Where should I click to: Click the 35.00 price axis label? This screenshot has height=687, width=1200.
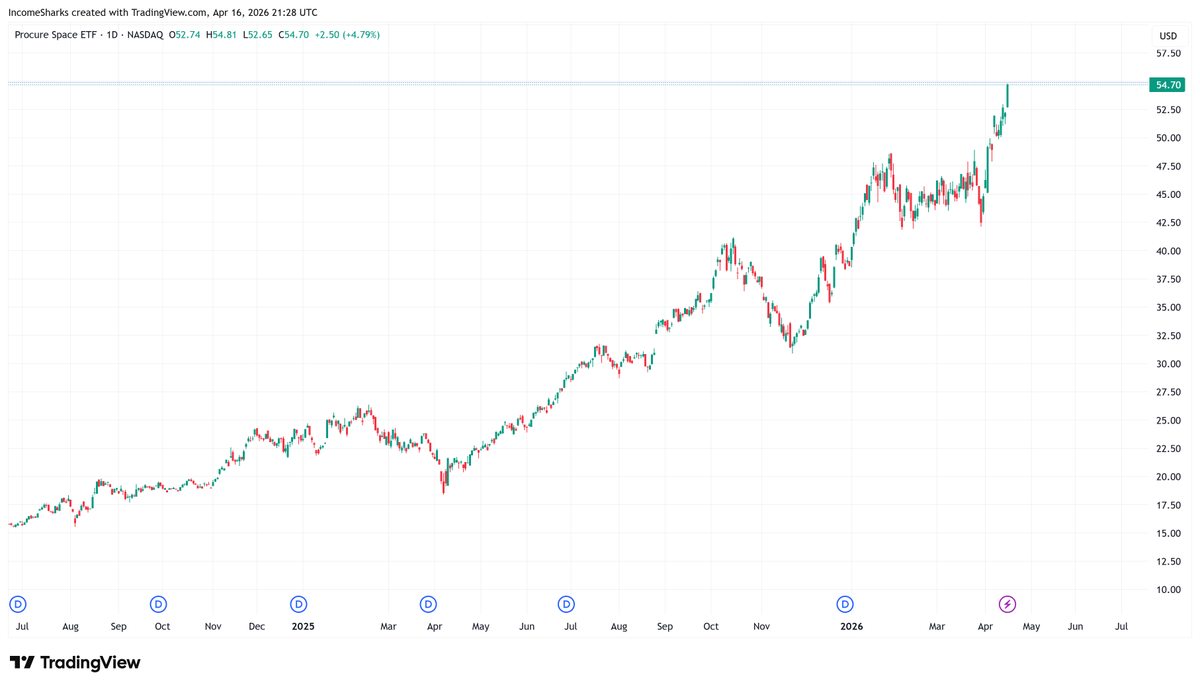point(1169,308)
